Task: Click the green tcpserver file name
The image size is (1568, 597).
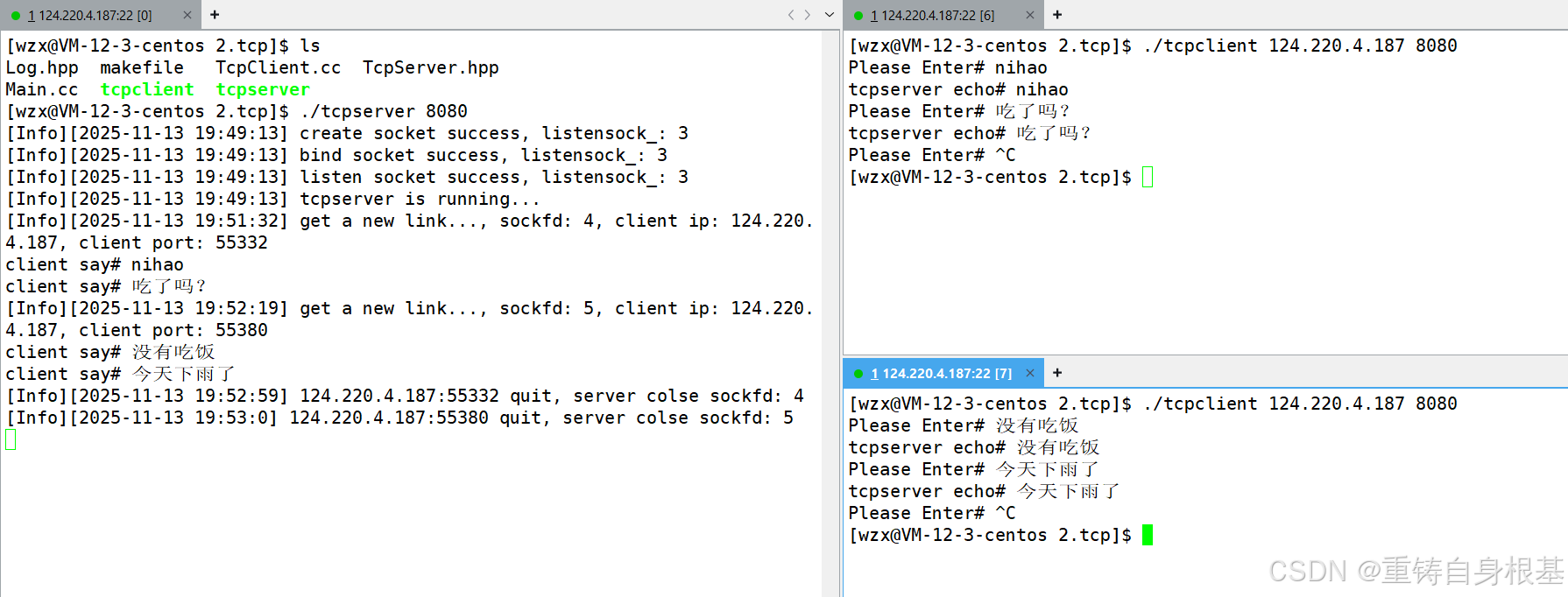Action: [263, 89]
